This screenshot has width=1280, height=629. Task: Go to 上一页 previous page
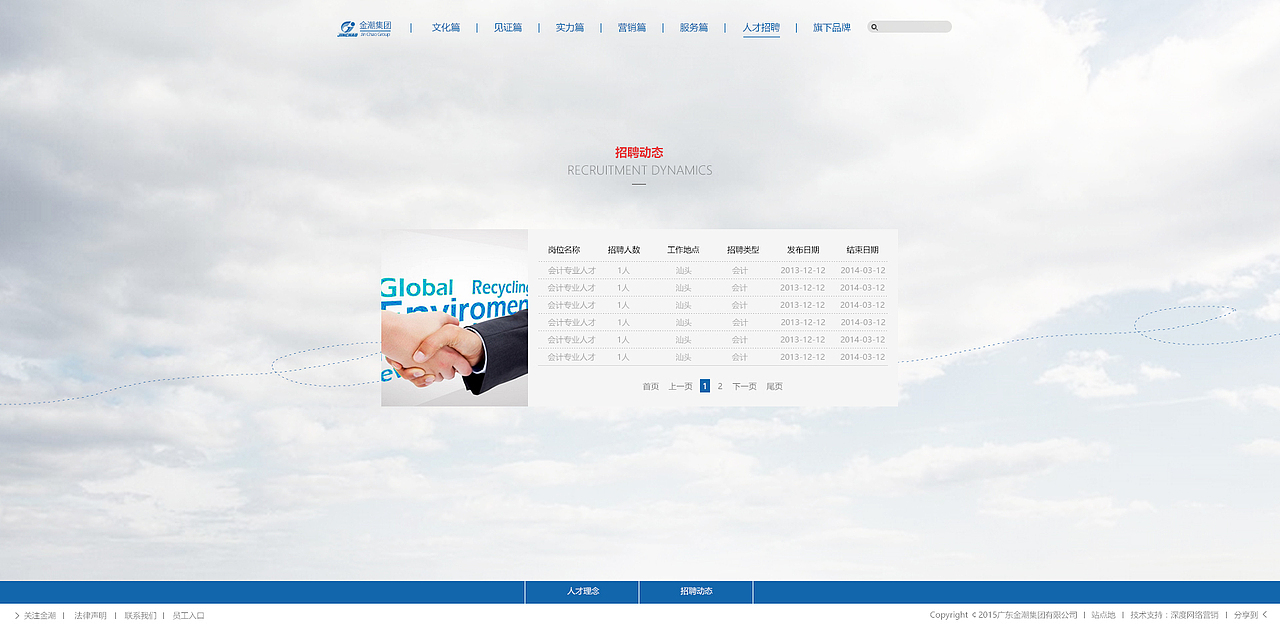coord(680,386)
